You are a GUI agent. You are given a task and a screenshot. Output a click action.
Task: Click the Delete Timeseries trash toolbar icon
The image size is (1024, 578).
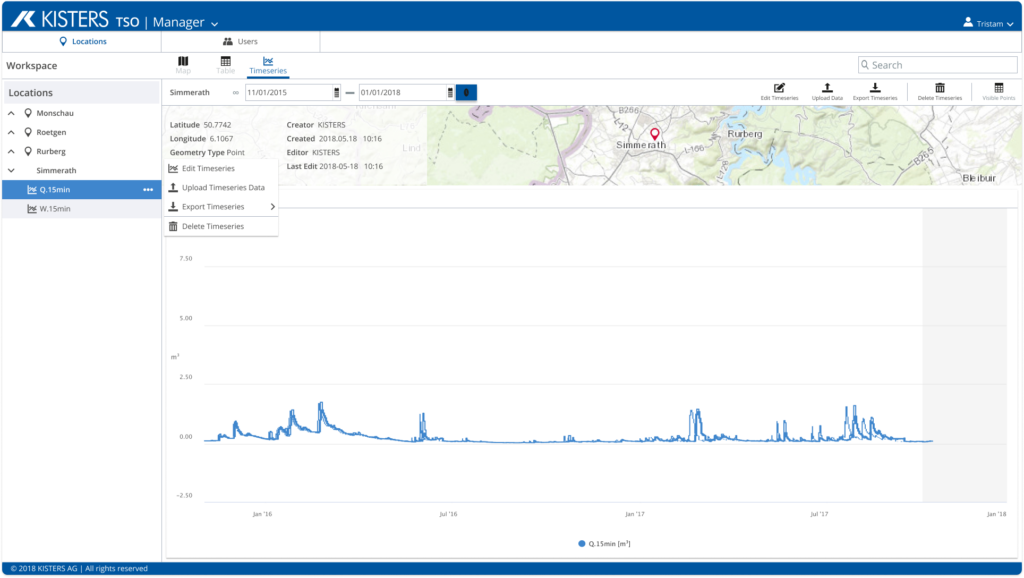pyautogui.click(x=939, y=88)
